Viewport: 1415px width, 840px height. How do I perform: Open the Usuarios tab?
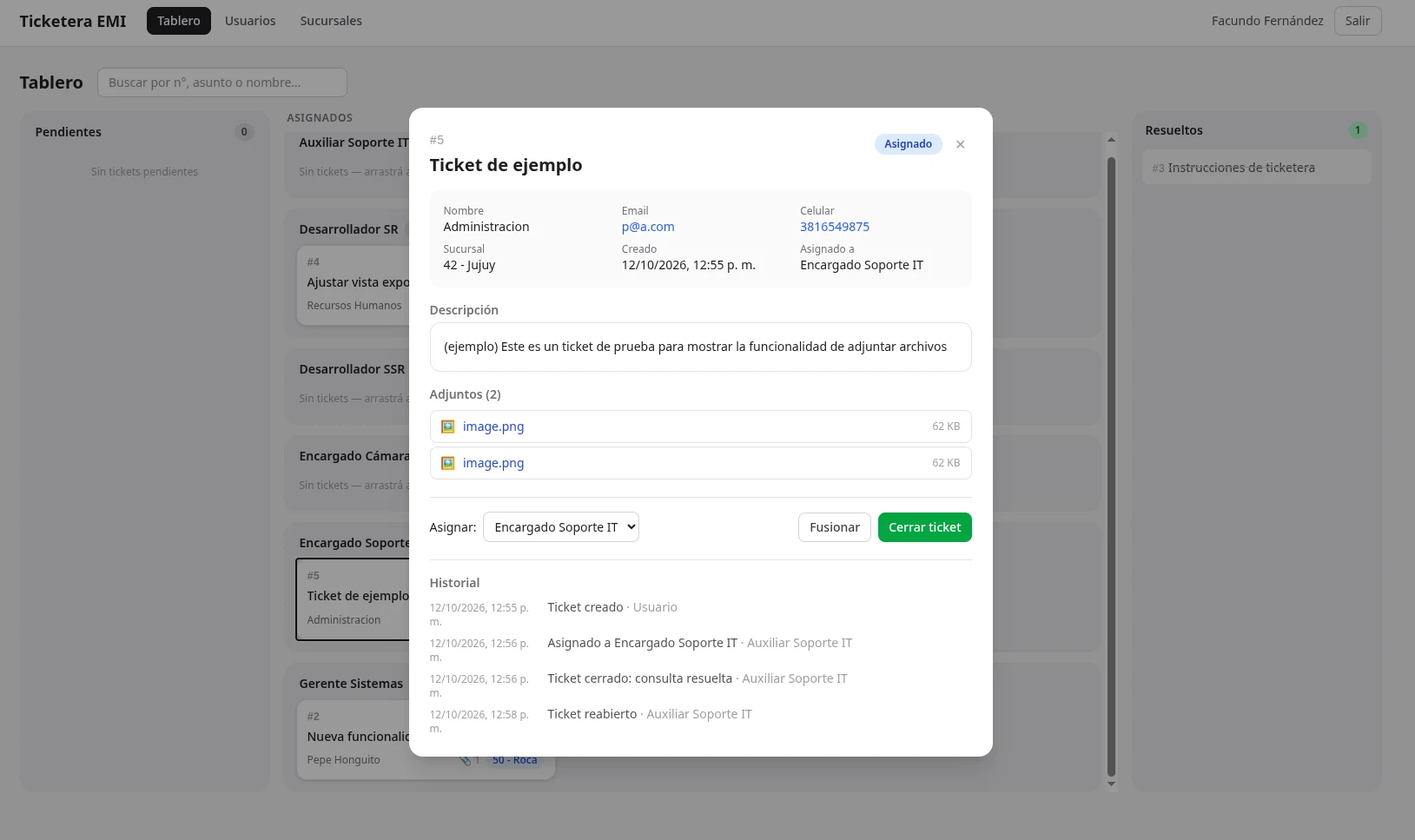click(250, 21)
